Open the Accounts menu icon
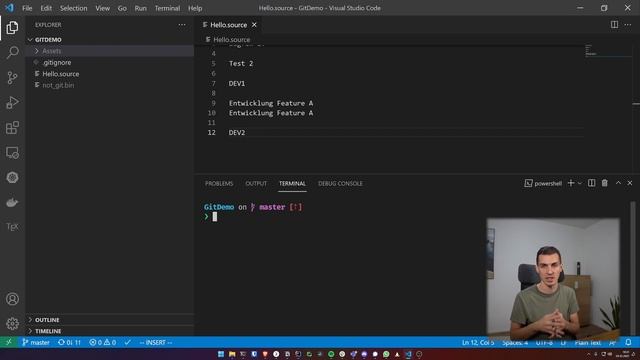Image resolution: width=640 pixels, height=360 pixels. pos(12,299)
